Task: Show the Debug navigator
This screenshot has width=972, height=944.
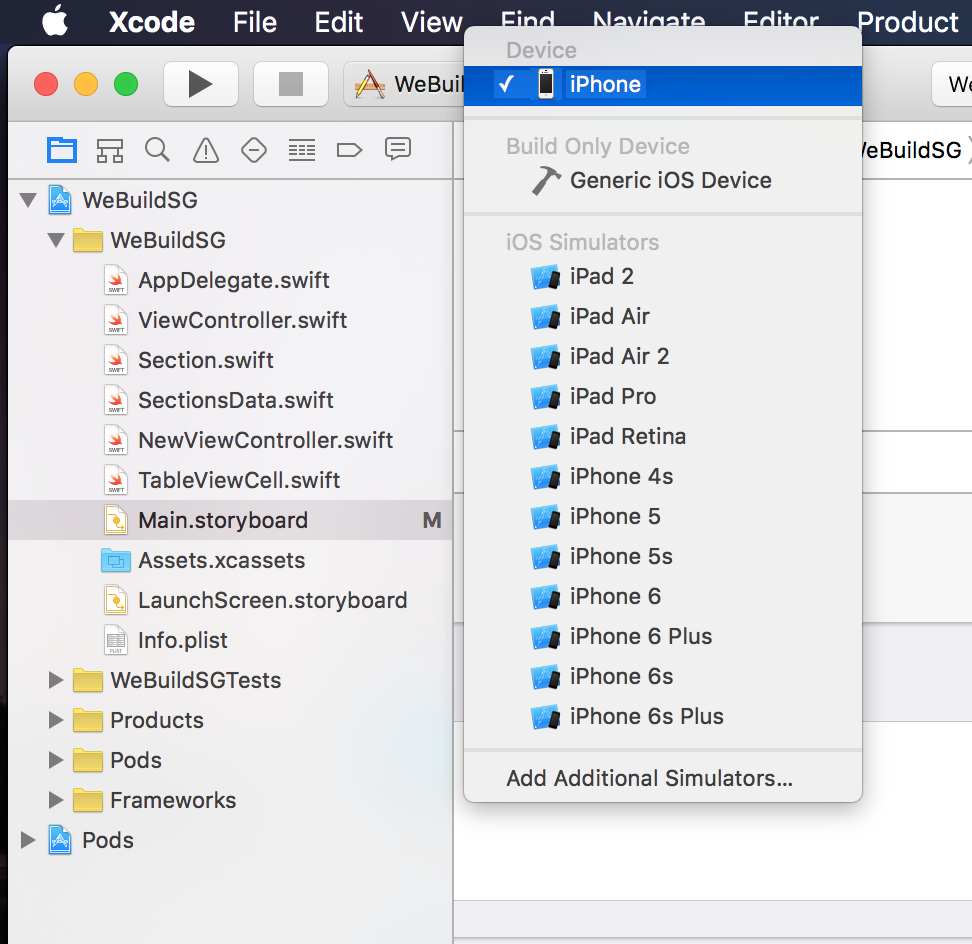Action: (x=302, y=150)
